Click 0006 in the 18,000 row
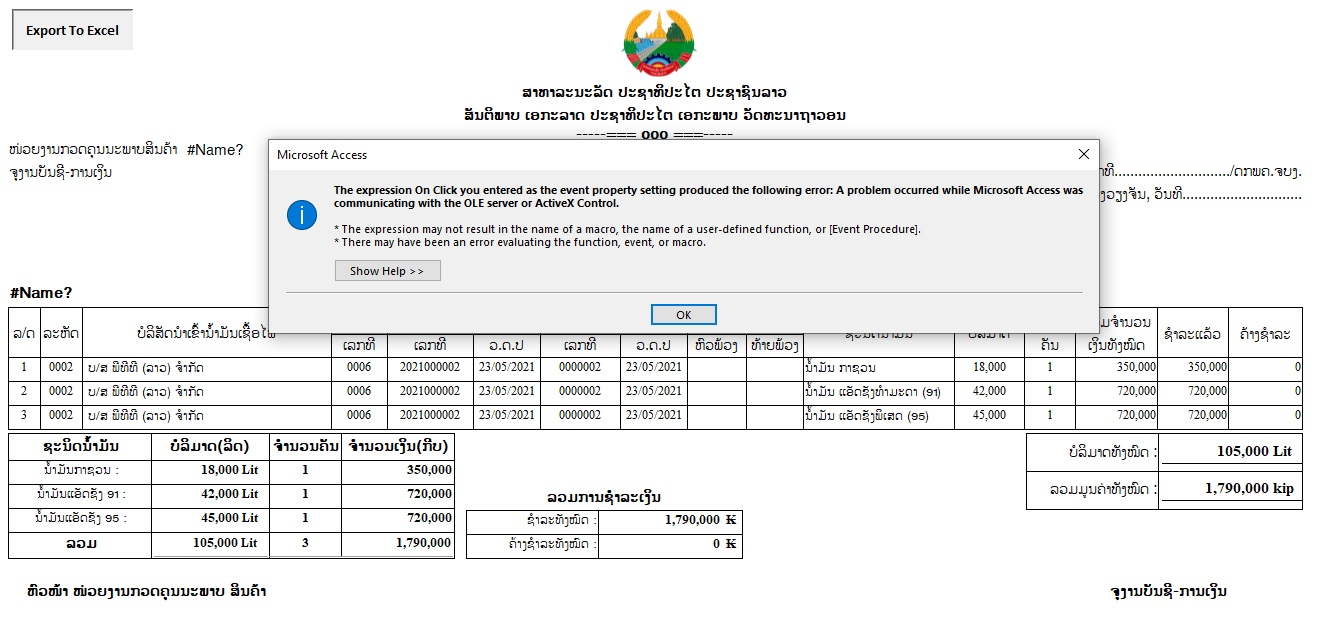 point(359,368)
